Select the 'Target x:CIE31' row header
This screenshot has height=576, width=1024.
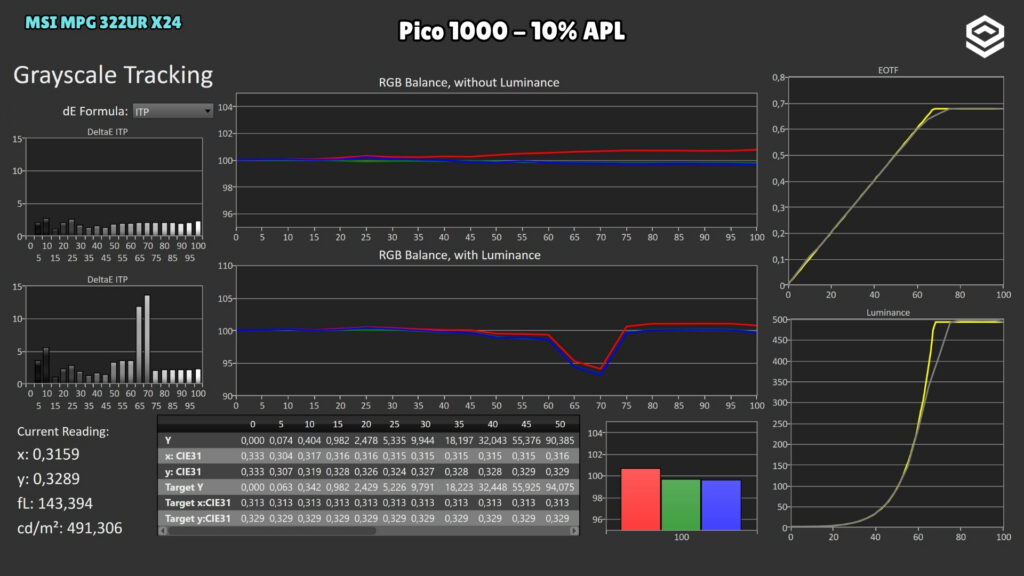(x=197, y=503)
